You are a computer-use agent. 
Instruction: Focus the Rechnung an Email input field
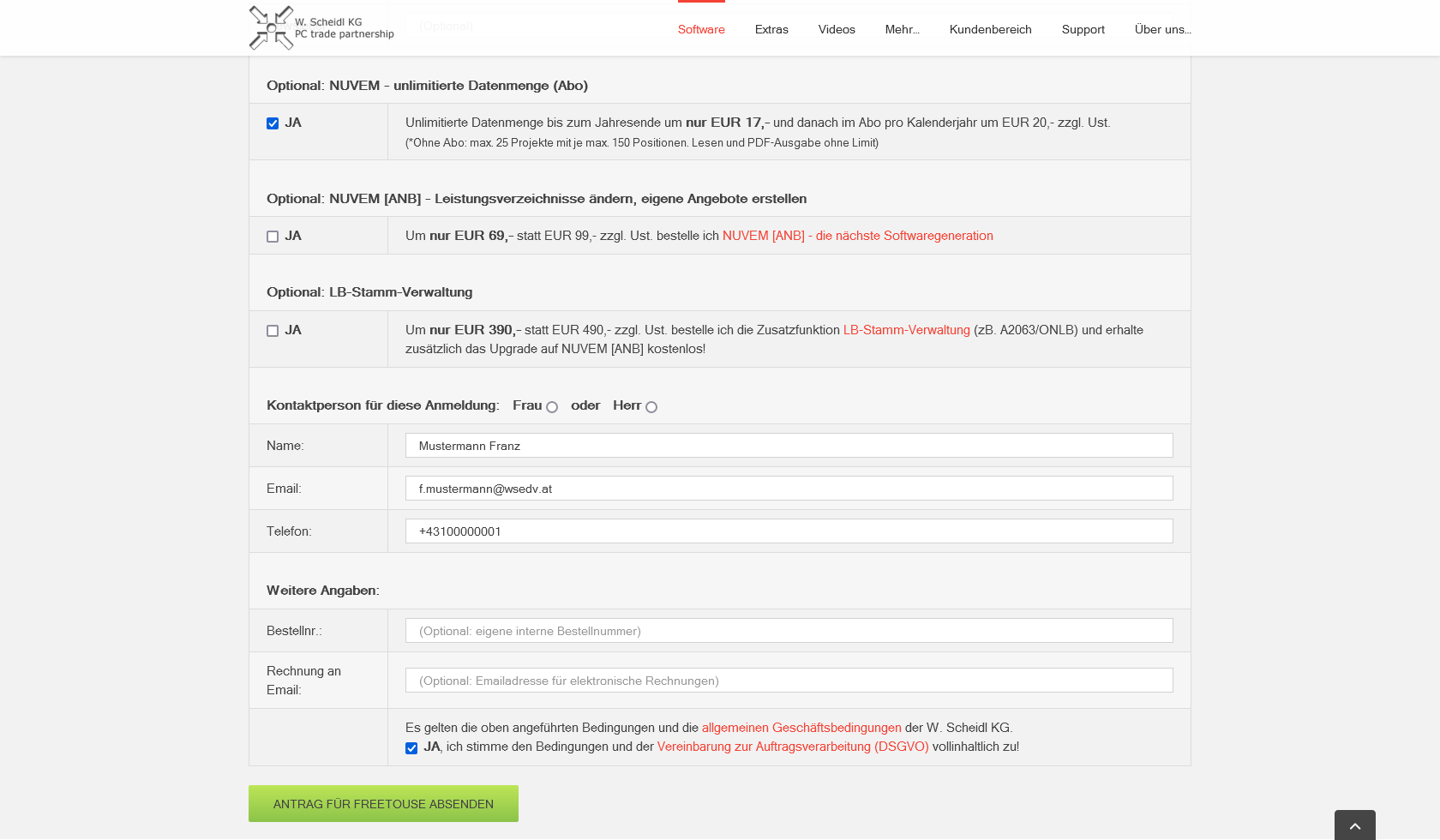click(x=789, y=681)
